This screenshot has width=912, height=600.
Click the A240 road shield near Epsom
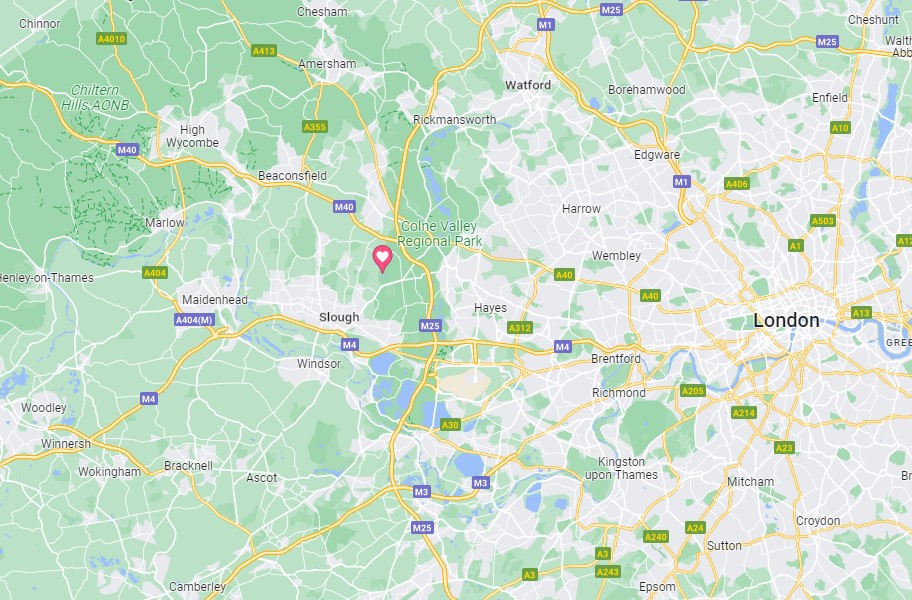(x=656, y=537)
